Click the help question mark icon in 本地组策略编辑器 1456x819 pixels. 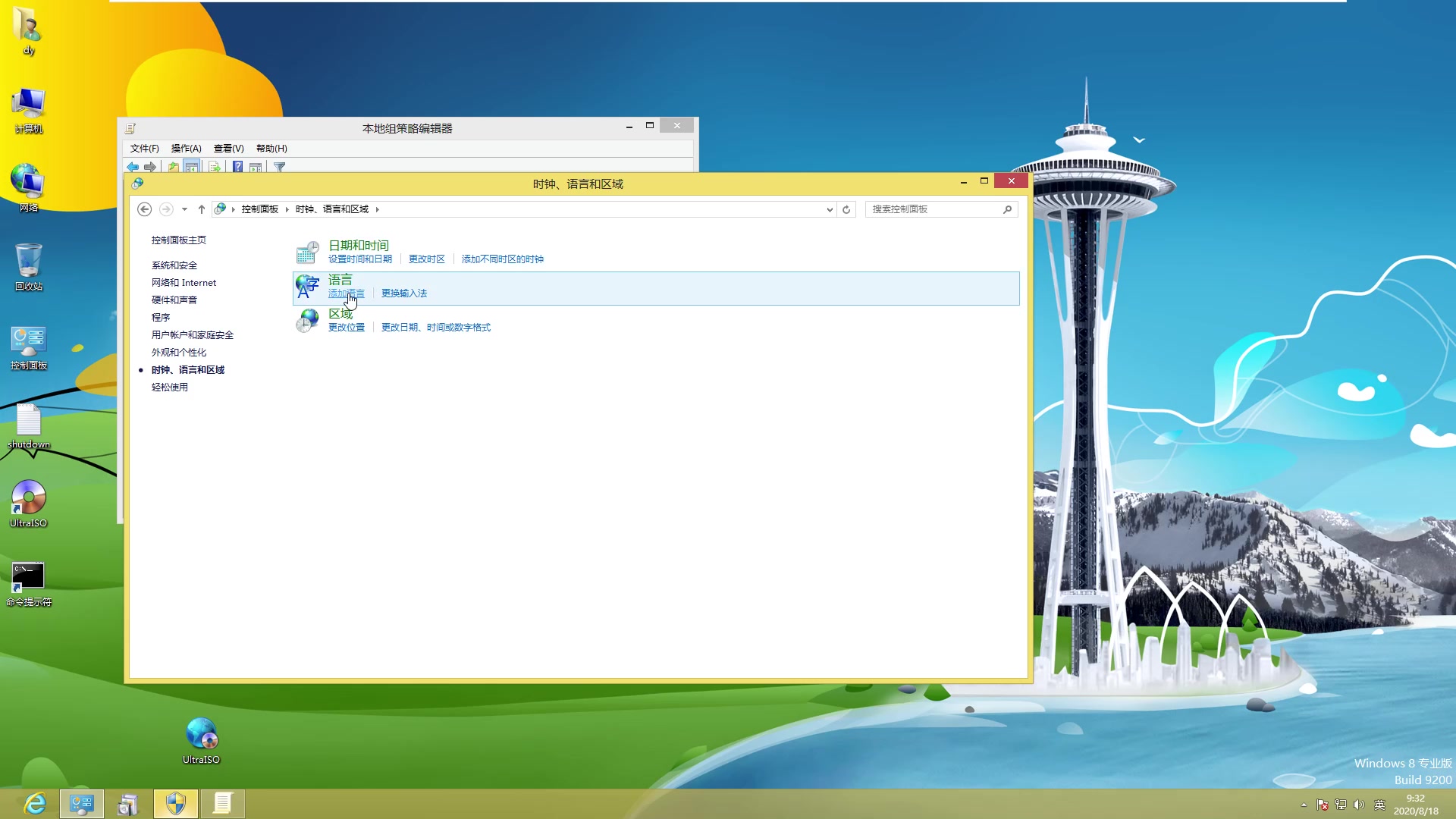(237, 167)
